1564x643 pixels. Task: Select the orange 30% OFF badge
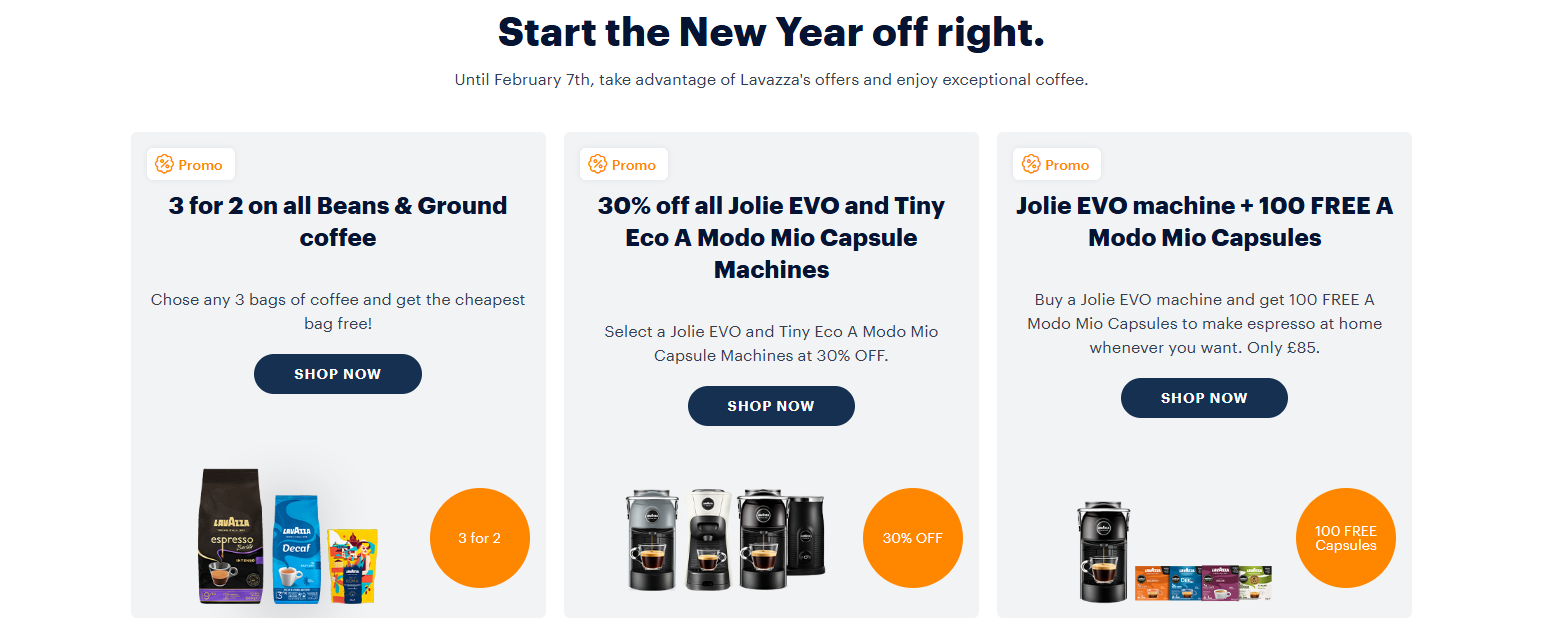point(912,537)
